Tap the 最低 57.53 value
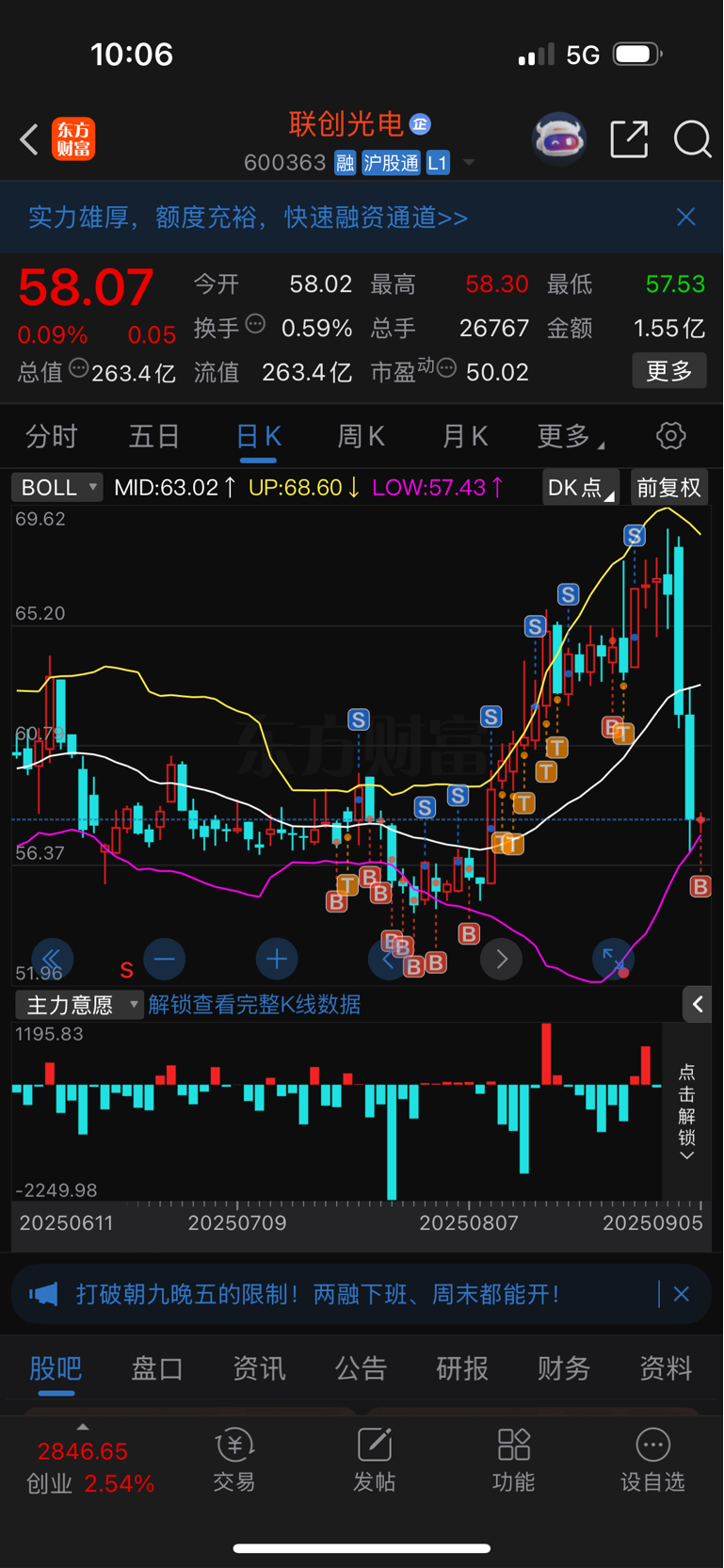 pos(675,284)
